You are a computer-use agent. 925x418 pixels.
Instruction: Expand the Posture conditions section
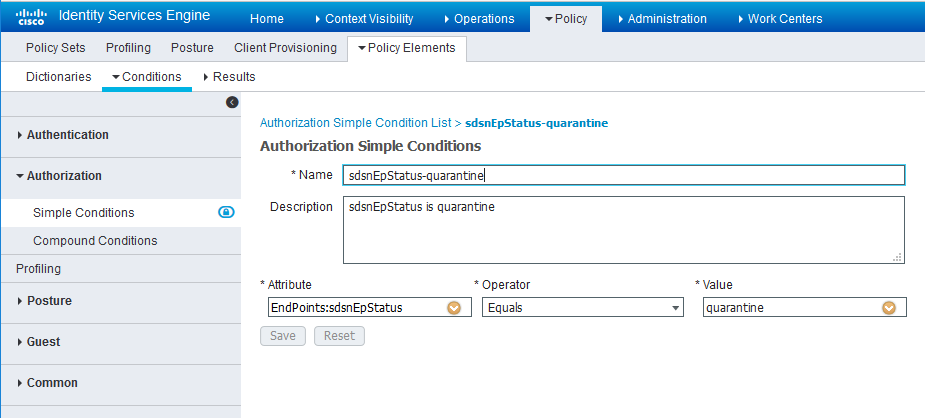(48, 301)
